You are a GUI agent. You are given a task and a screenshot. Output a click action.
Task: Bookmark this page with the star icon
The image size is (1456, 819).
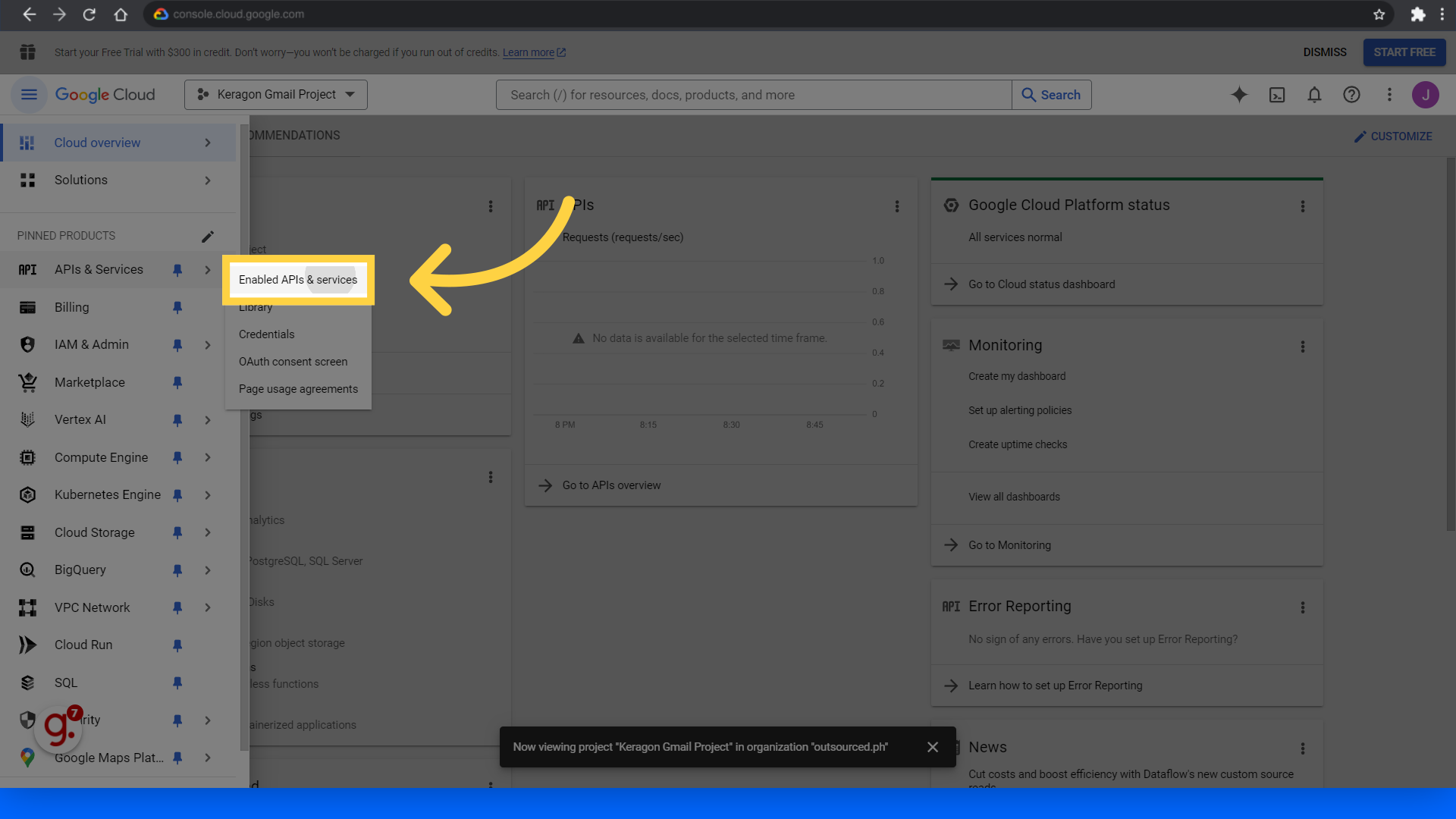(1379, 14)
